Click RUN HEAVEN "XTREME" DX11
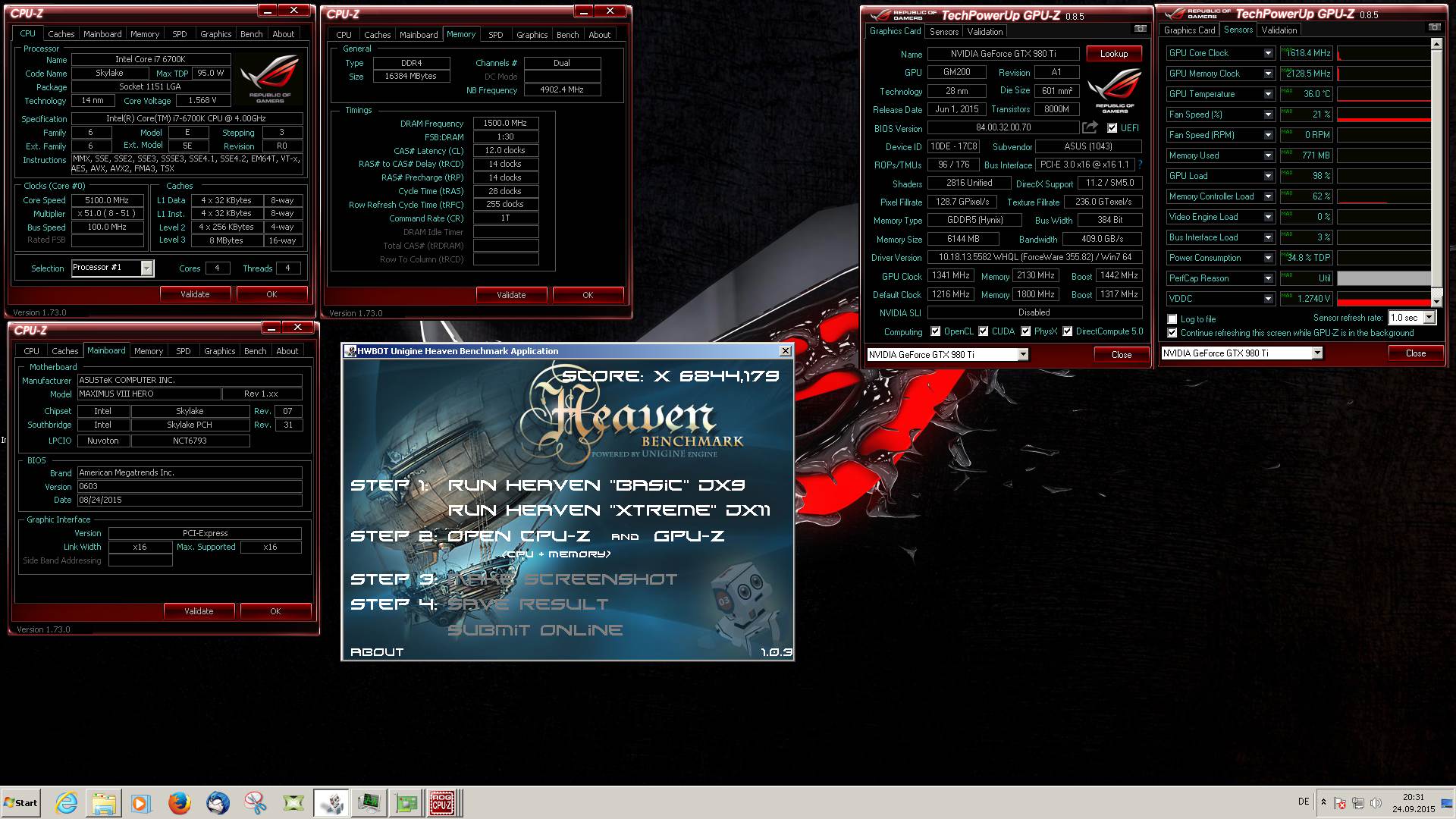The height and width of the screenshot is (819, 1456). (609, 510)
